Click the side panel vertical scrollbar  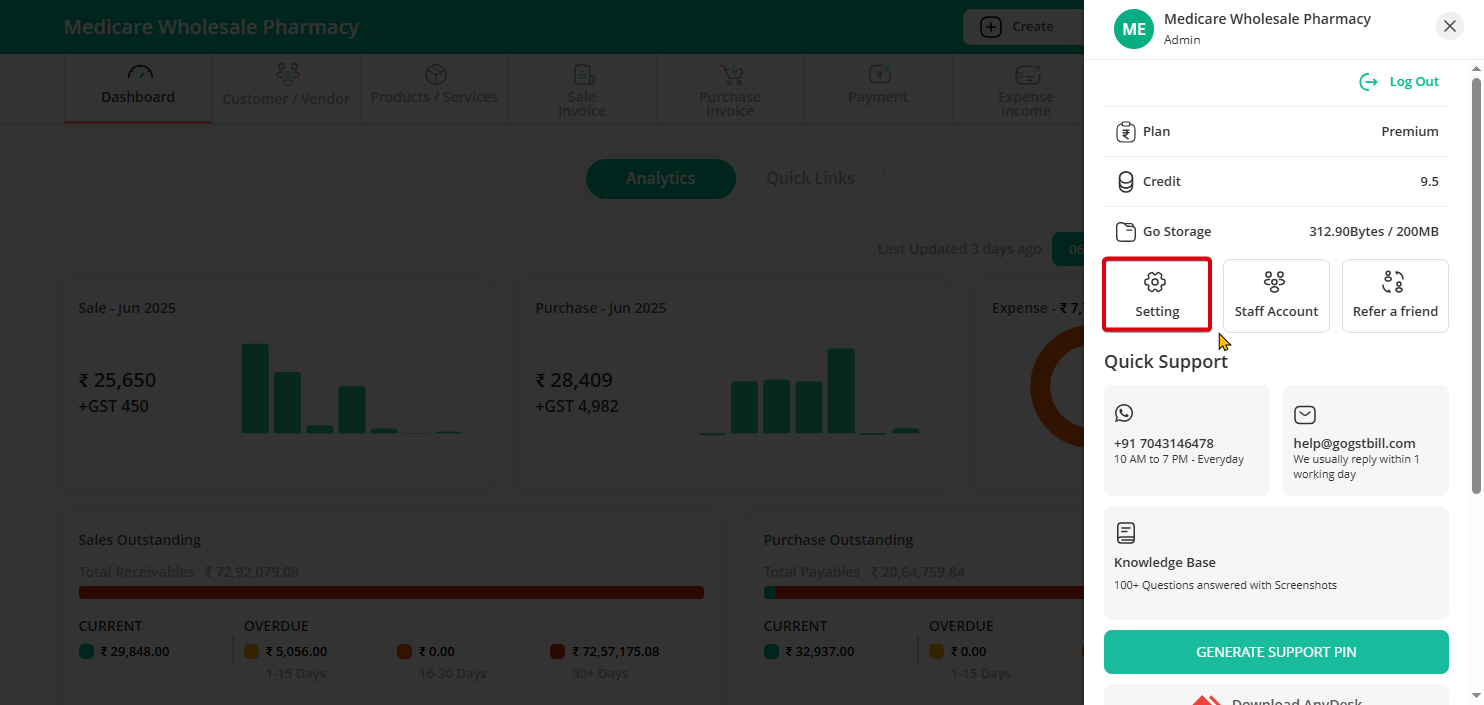[1476, 285]
